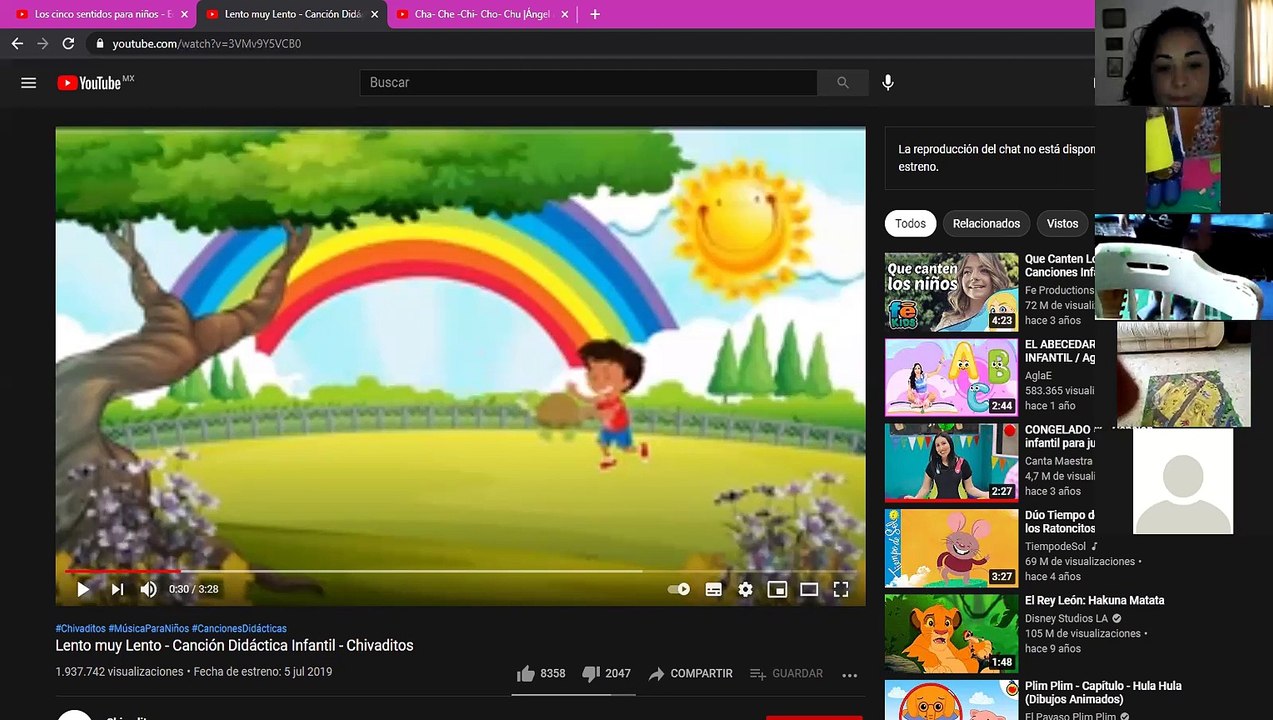The image size is (1273, 720).
Task: Open the 'Dúo Tiempo' mouse video thumbnail
Action: [x=951, y=548]
